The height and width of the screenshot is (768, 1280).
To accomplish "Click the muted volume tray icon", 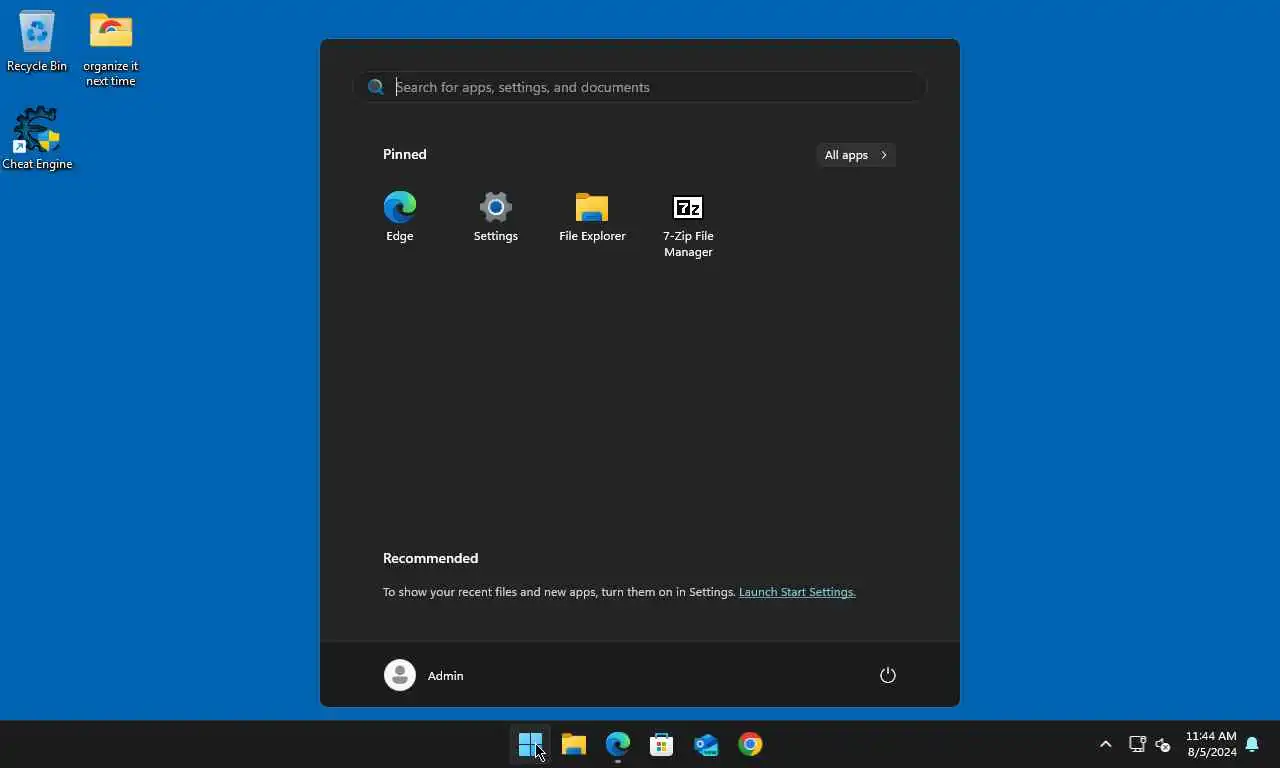I will [x=1163, y=744].
